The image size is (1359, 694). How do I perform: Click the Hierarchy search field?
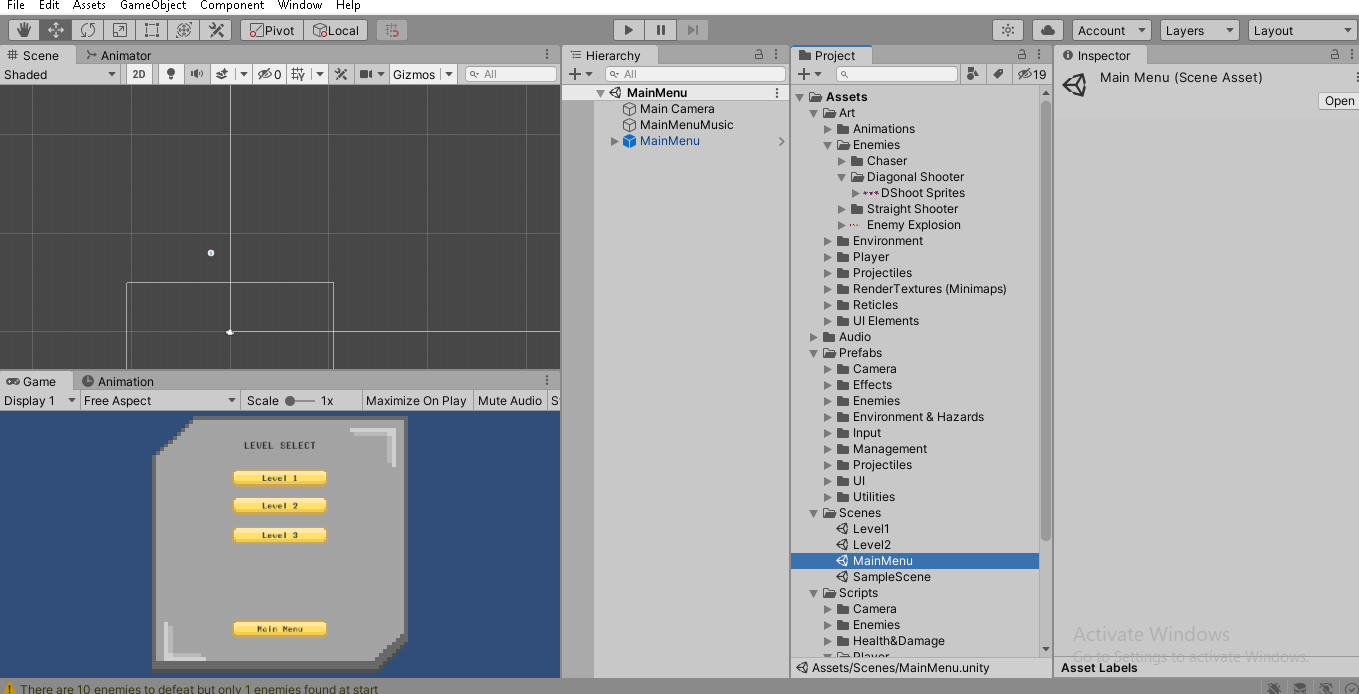pyautogui.click(x=695, y=74)
